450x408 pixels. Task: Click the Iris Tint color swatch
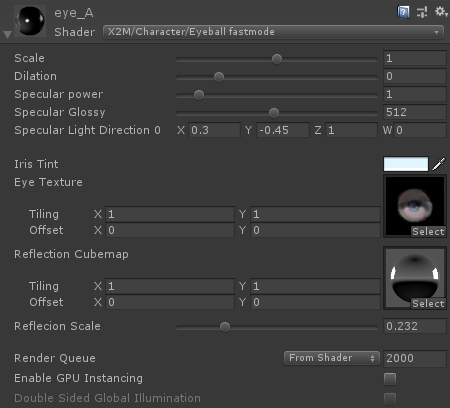click(406, 164)
